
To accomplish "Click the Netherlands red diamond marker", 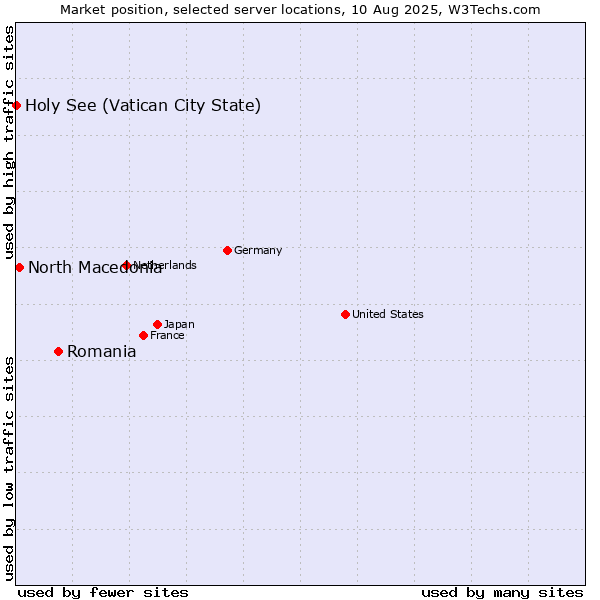I will tap(127, 265).
